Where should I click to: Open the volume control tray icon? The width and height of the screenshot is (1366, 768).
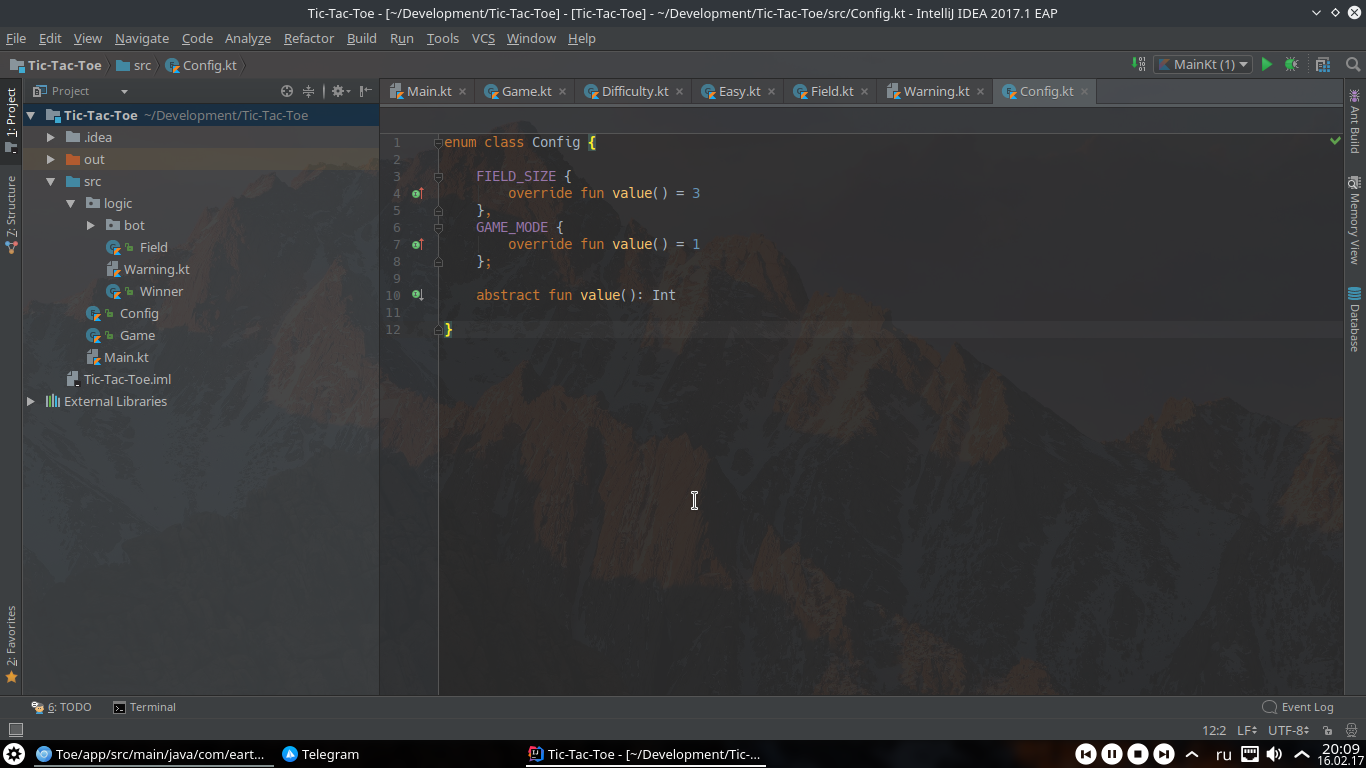tap(1274, 754)
